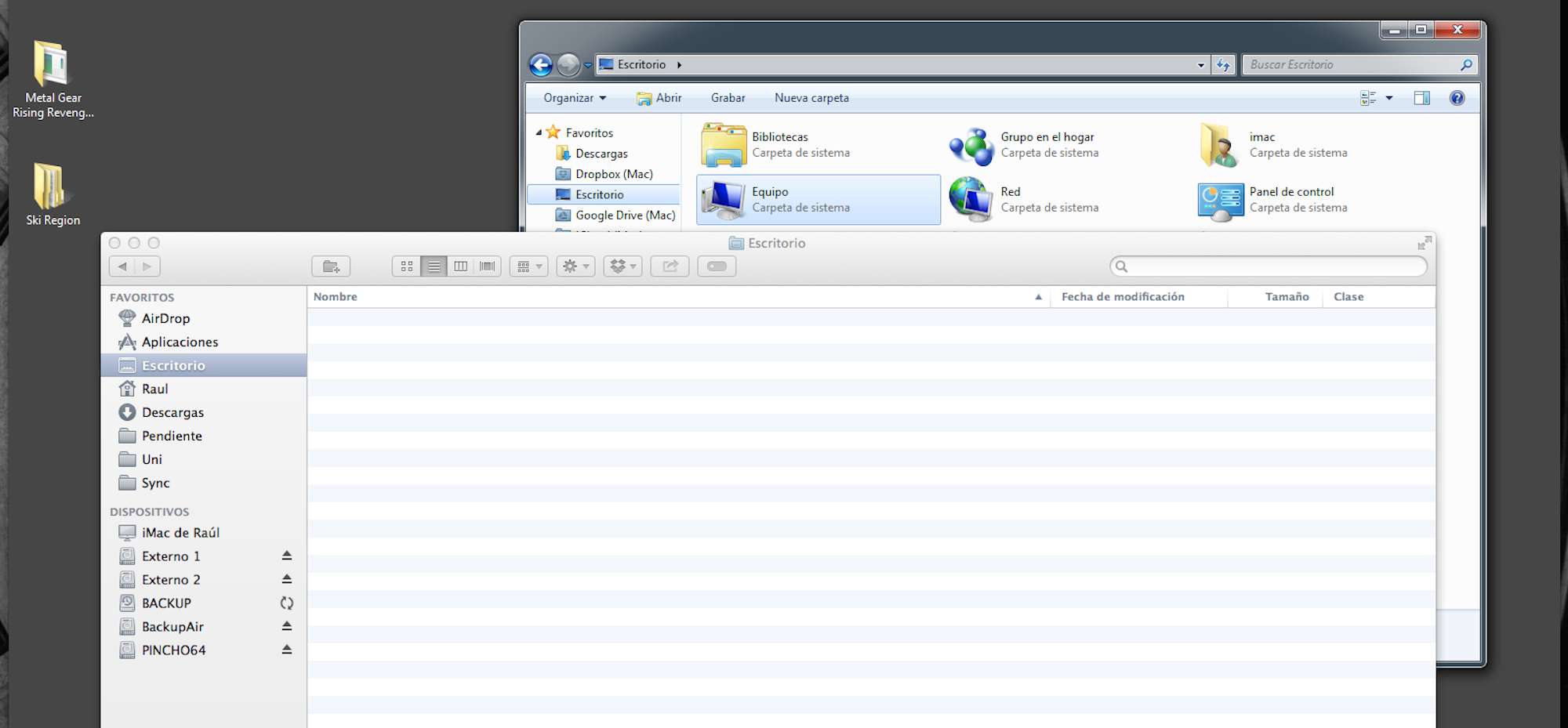
Task: Open the Bibliotecas system folder
Action: pos(818,145)
